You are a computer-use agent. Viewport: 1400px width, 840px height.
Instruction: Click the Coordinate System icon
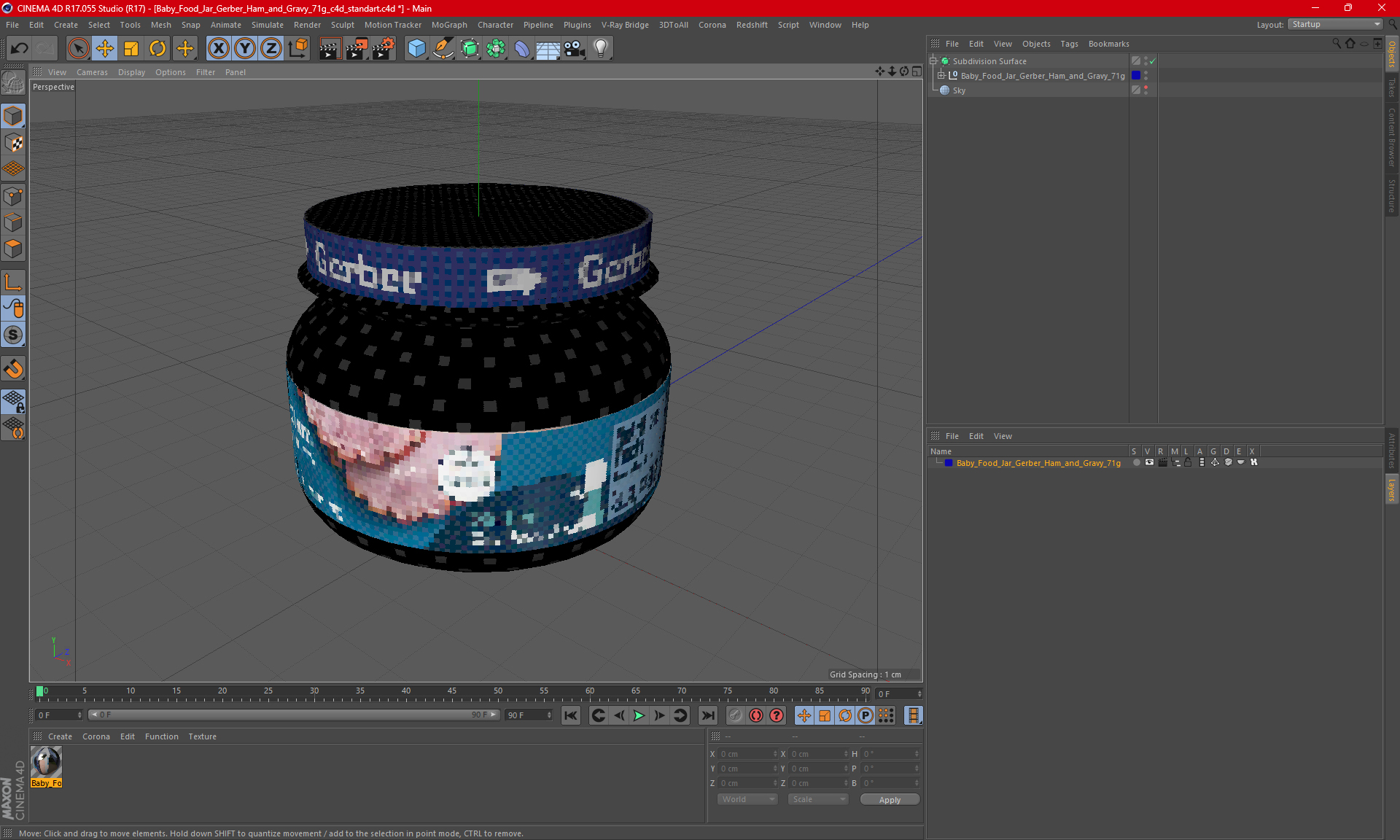(x=297, y=49)
